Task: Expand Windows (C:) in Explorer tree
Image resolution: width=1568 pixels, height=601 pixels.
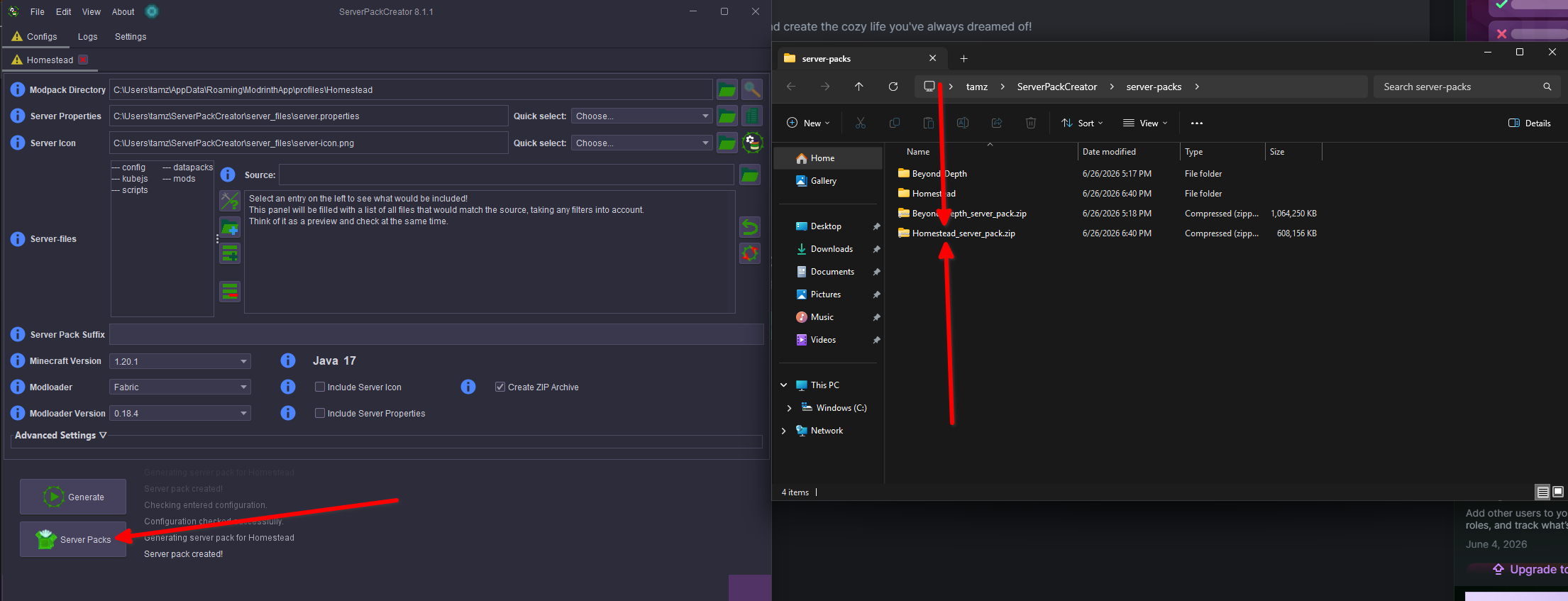Action: click(x=789, y=408)
